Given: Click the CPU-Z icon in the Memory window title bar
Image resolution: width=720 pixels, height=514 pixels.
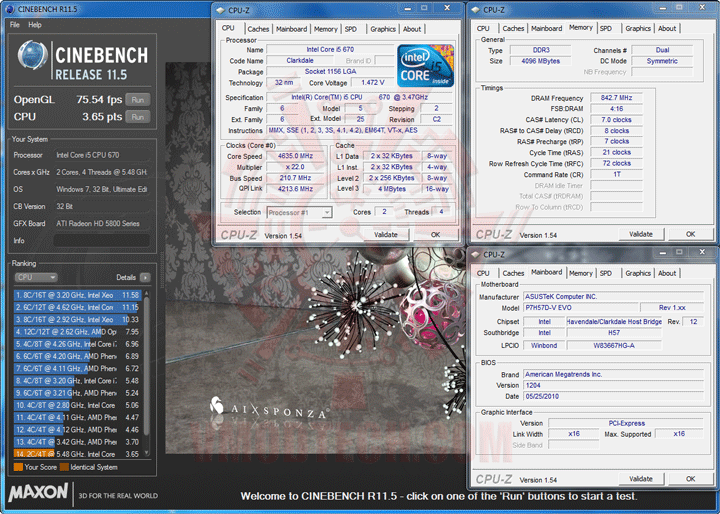Looking at the screenshot, I should click(x=476, y=10).
